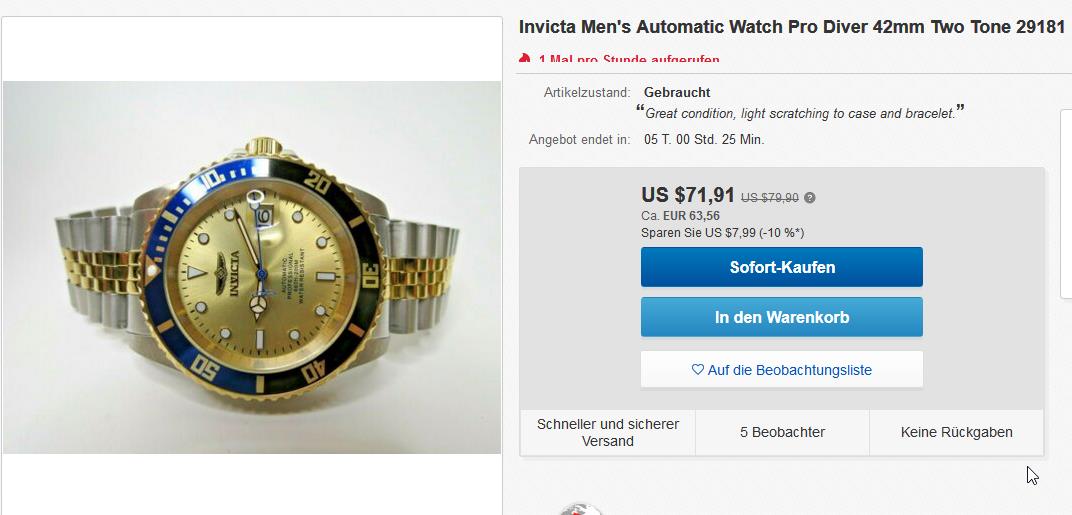Click the partially visible icon below the purchase box
The width and height of the screenshot is (1072, 515).
tap(580, 509)
